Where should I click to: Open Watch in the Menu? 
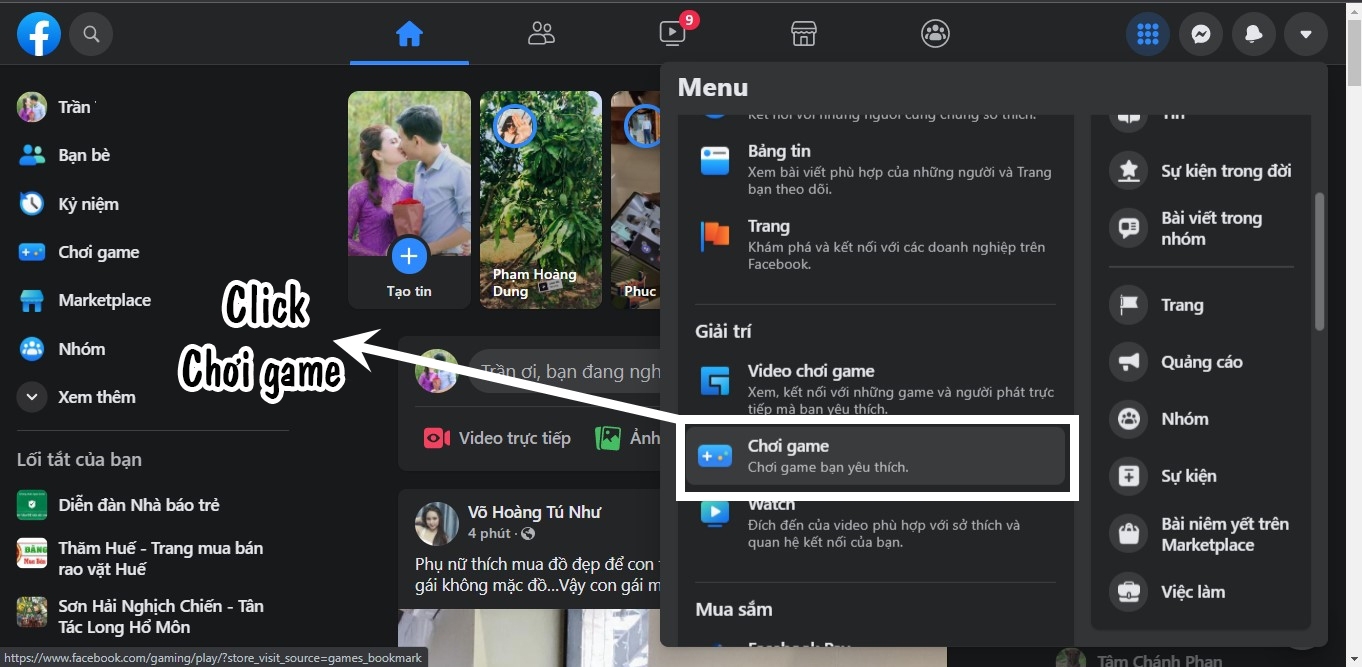(876, 524)
